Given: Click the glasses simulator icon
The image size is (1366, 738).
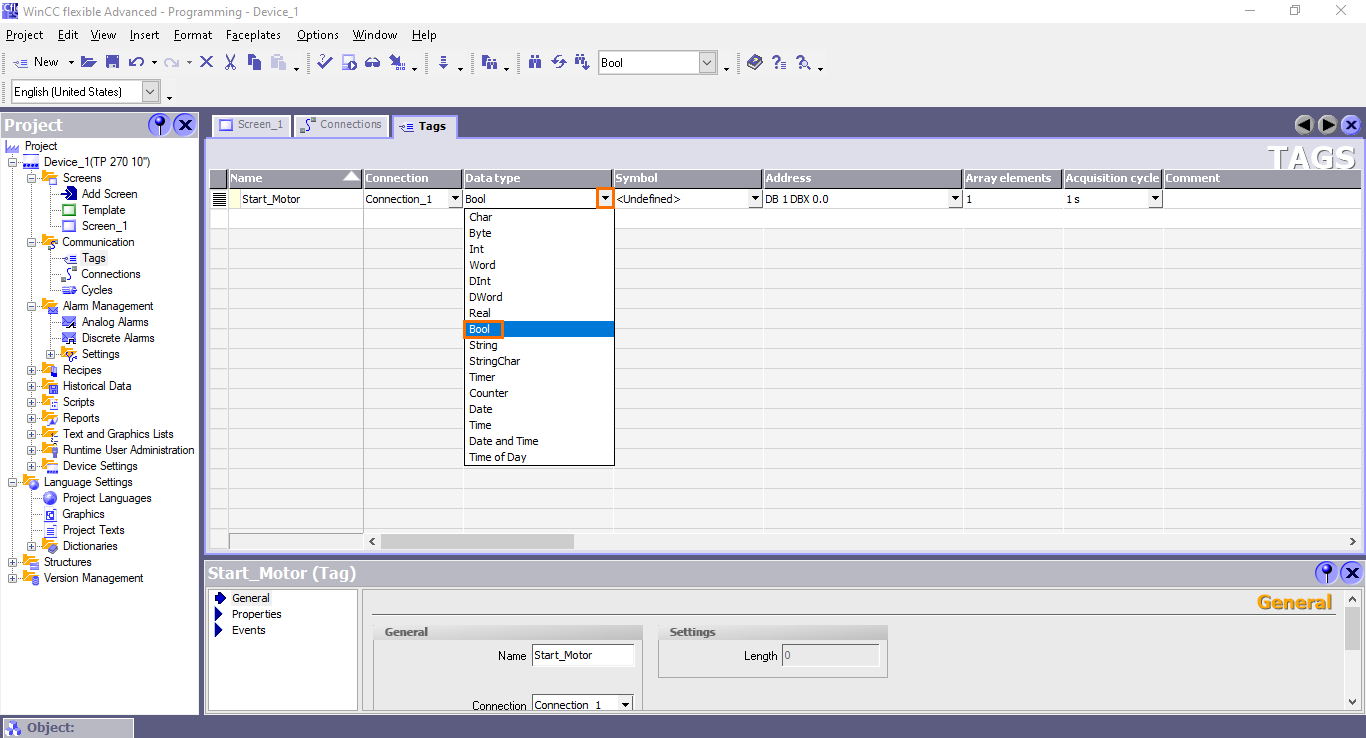Looking at the screenshot, I should point(372,62).
